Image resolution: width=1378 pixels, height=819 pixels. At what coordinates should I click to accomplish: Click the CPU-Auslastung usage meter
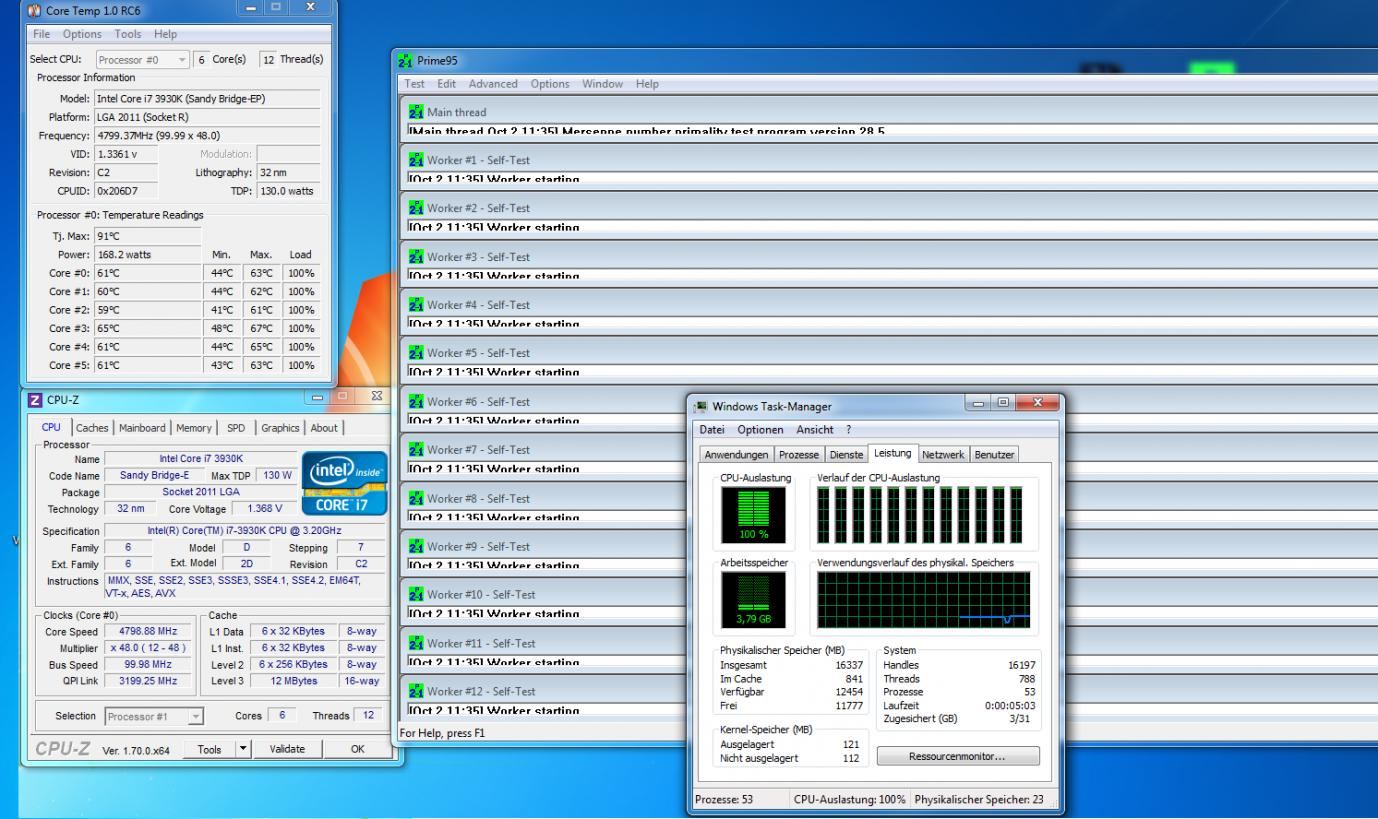[x=753, y=513]
